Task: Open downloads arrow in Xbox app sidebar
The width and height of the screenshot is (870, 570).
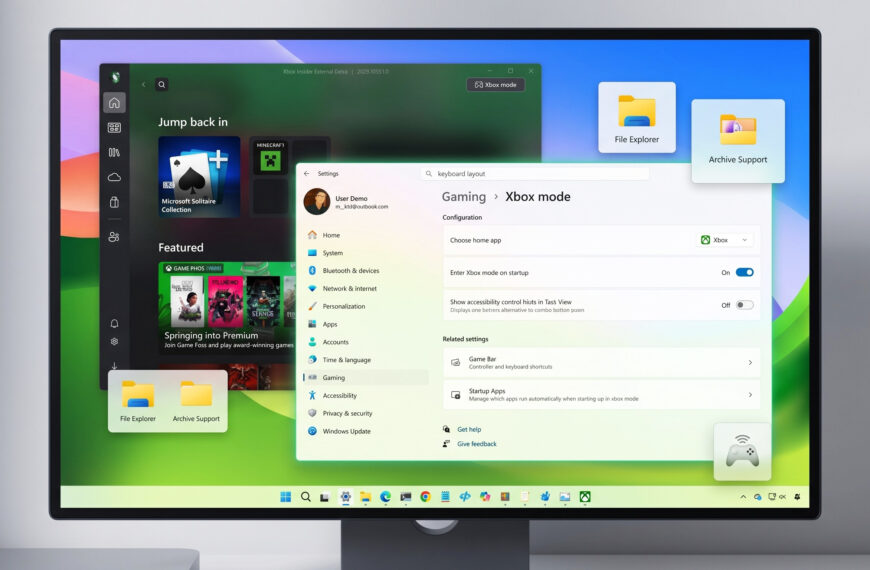Action: pos(114,366)
